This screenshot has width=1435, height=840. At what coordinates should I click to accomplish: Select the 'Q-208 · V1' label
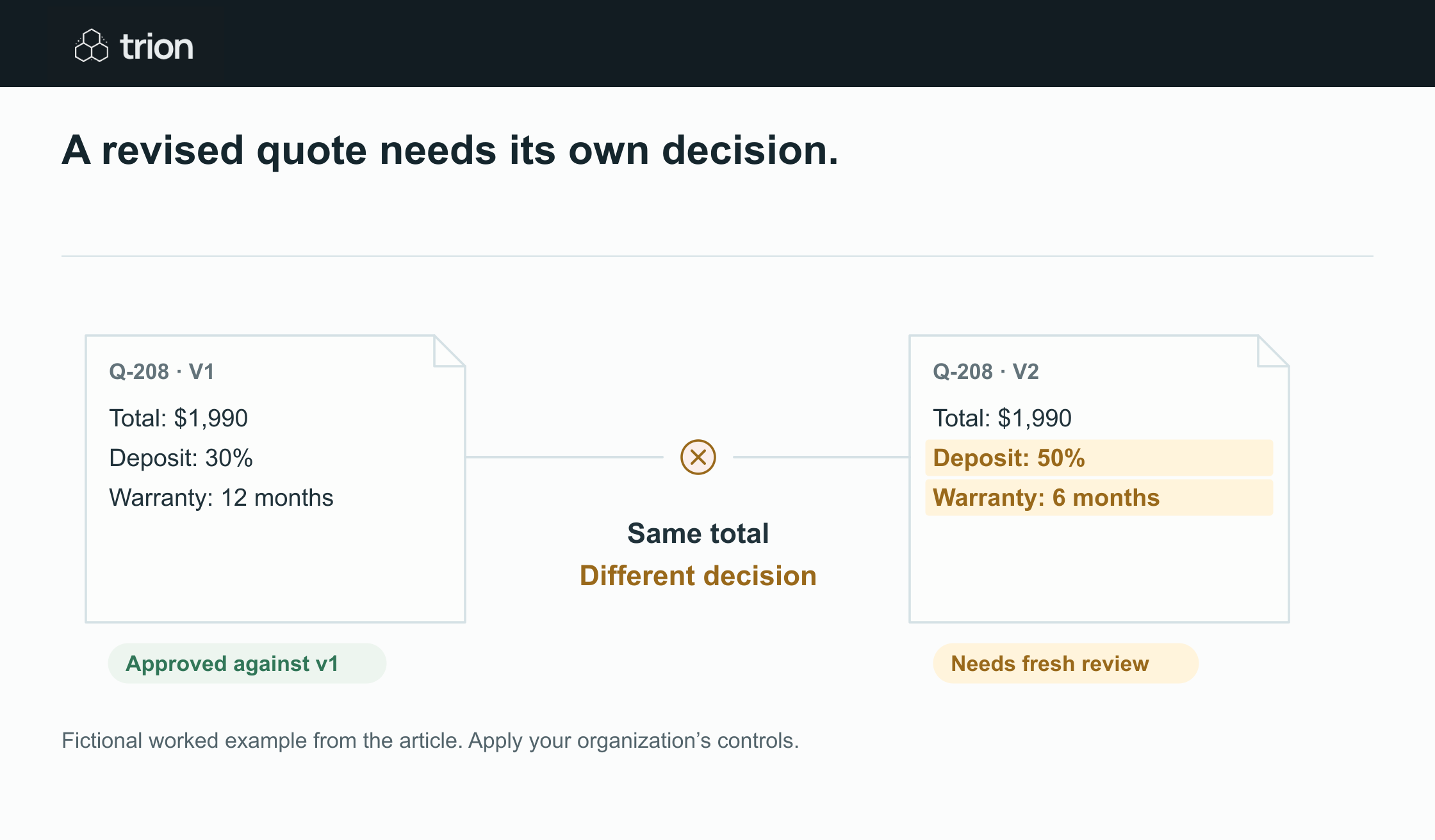161,371
